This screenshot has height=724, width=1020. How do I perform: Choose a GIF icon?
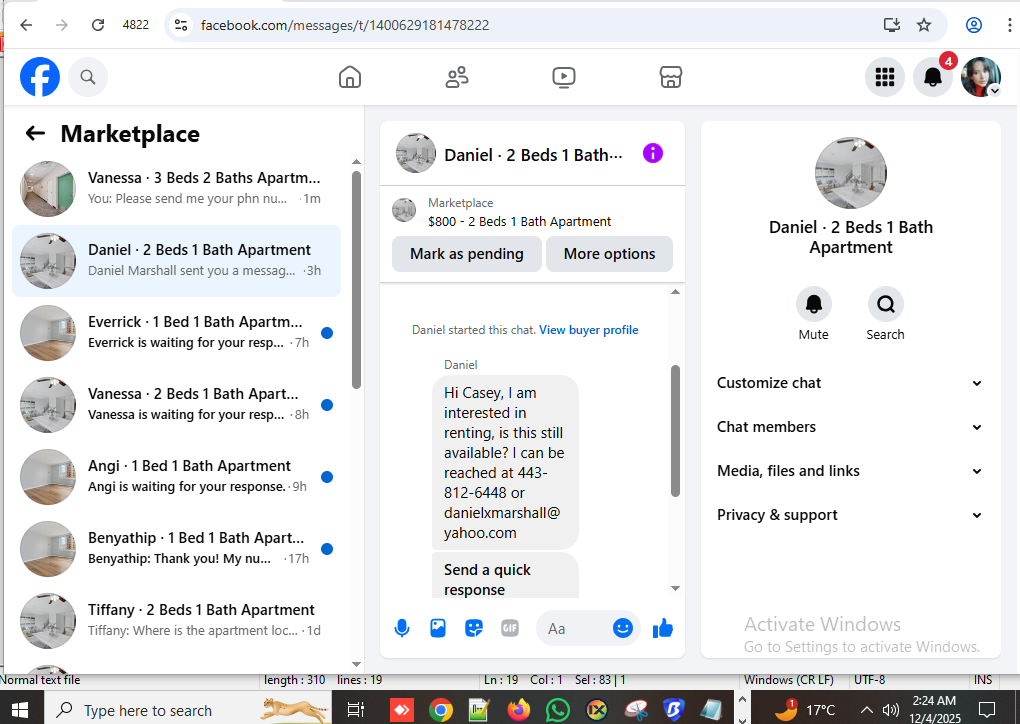[509, 628]
